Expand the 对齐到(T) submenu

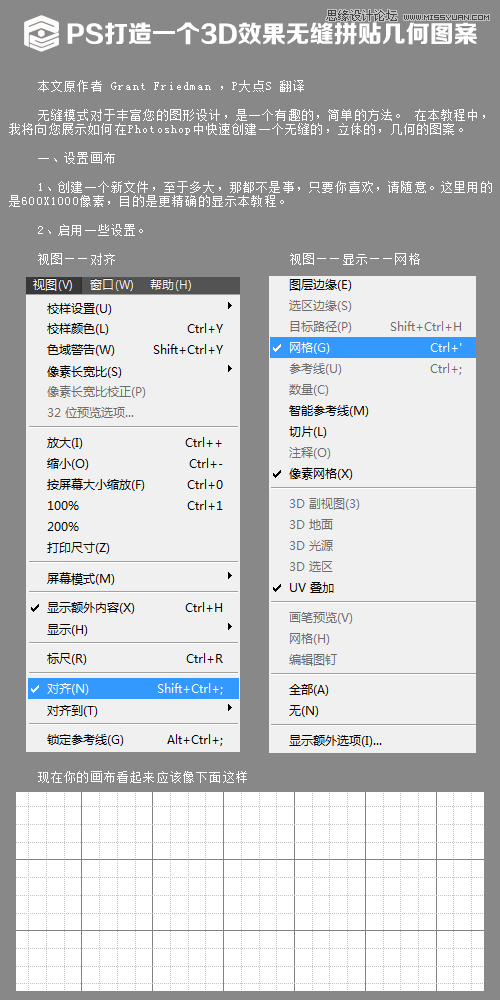[x=133, y=710]
